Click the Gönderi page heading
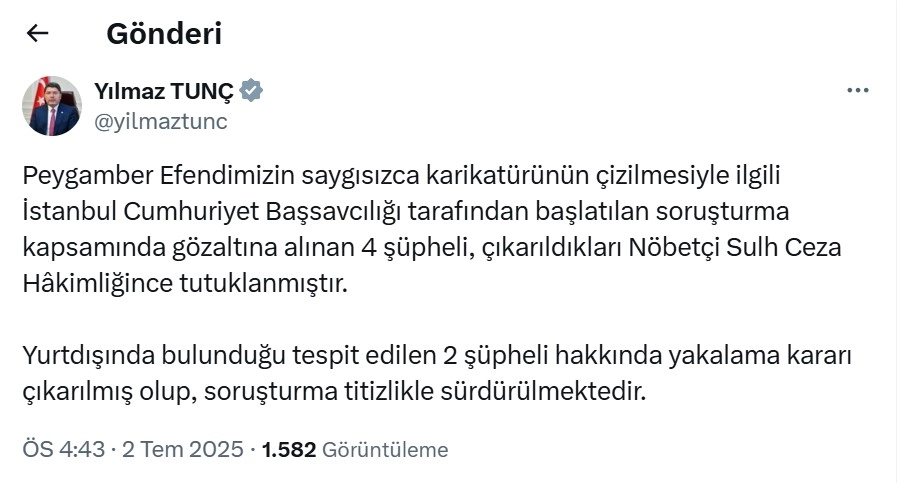 click(x=164, y=34)
